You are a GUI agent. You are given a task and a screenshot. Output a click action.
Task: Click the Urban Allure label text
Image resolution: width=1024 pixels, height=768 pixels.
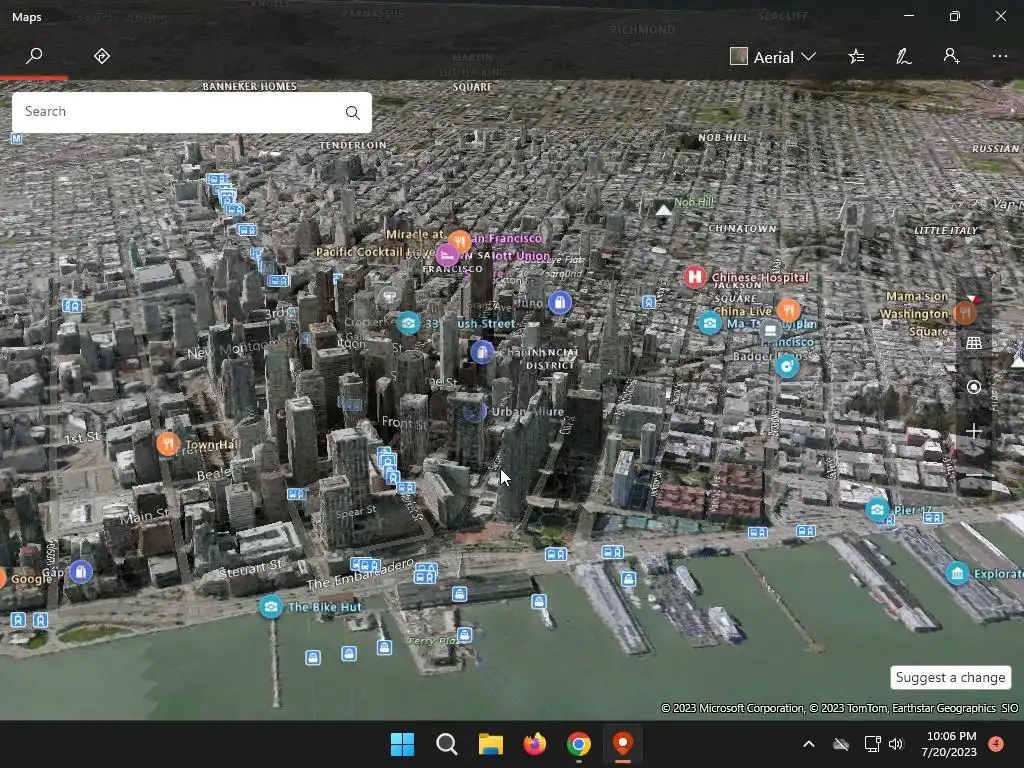[528, 411]
